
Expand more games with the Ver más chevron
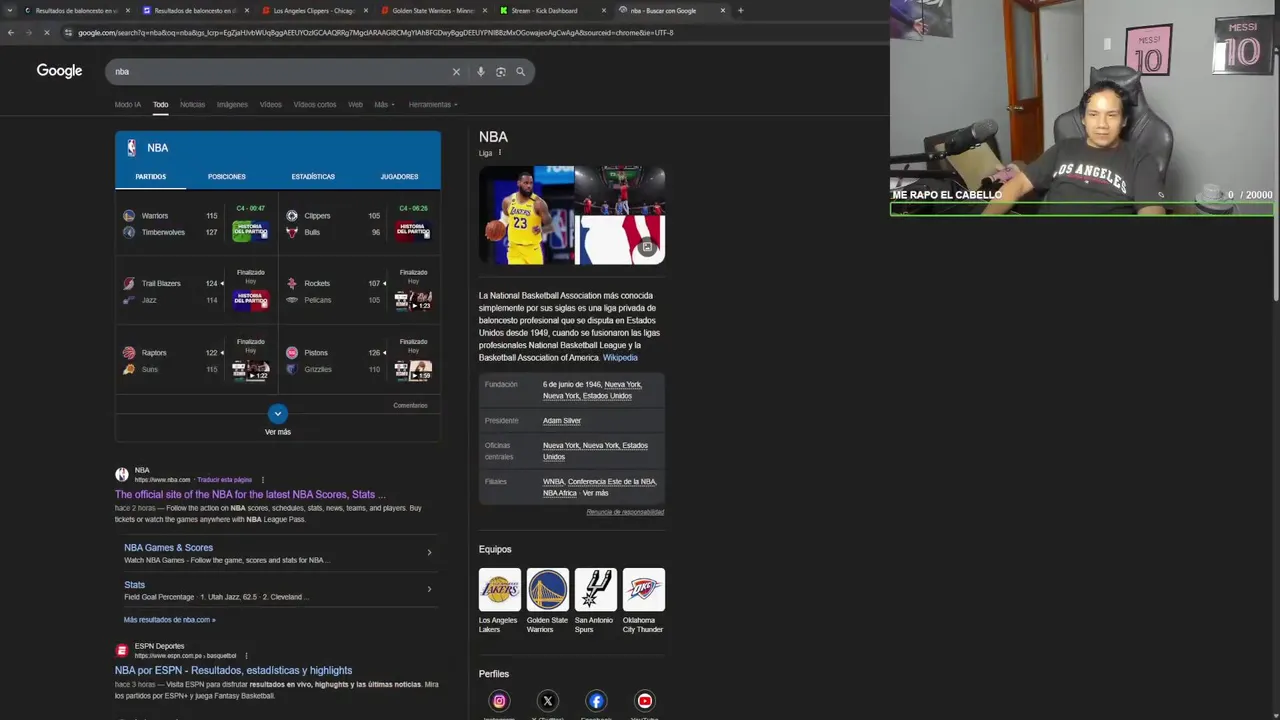(278, 414)
